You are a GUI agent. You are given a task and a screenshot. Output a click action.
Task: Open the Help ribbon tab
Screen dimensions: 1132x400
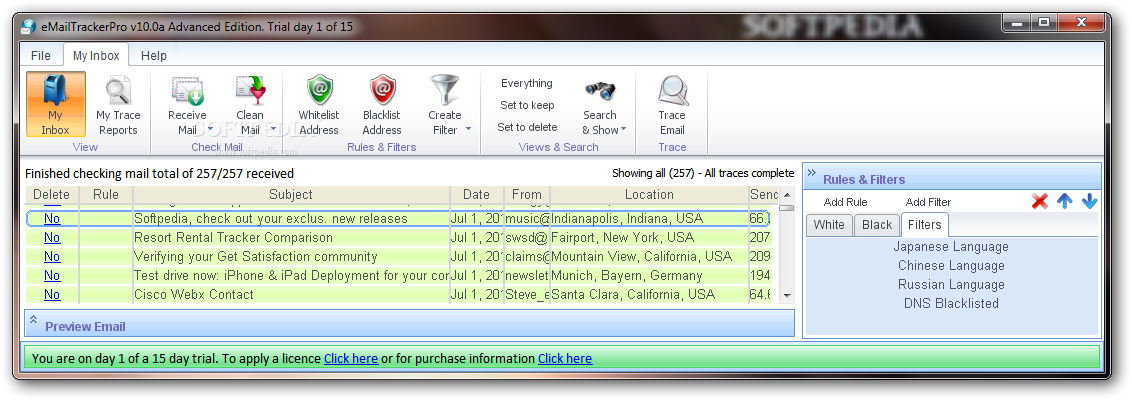point(154,56)
